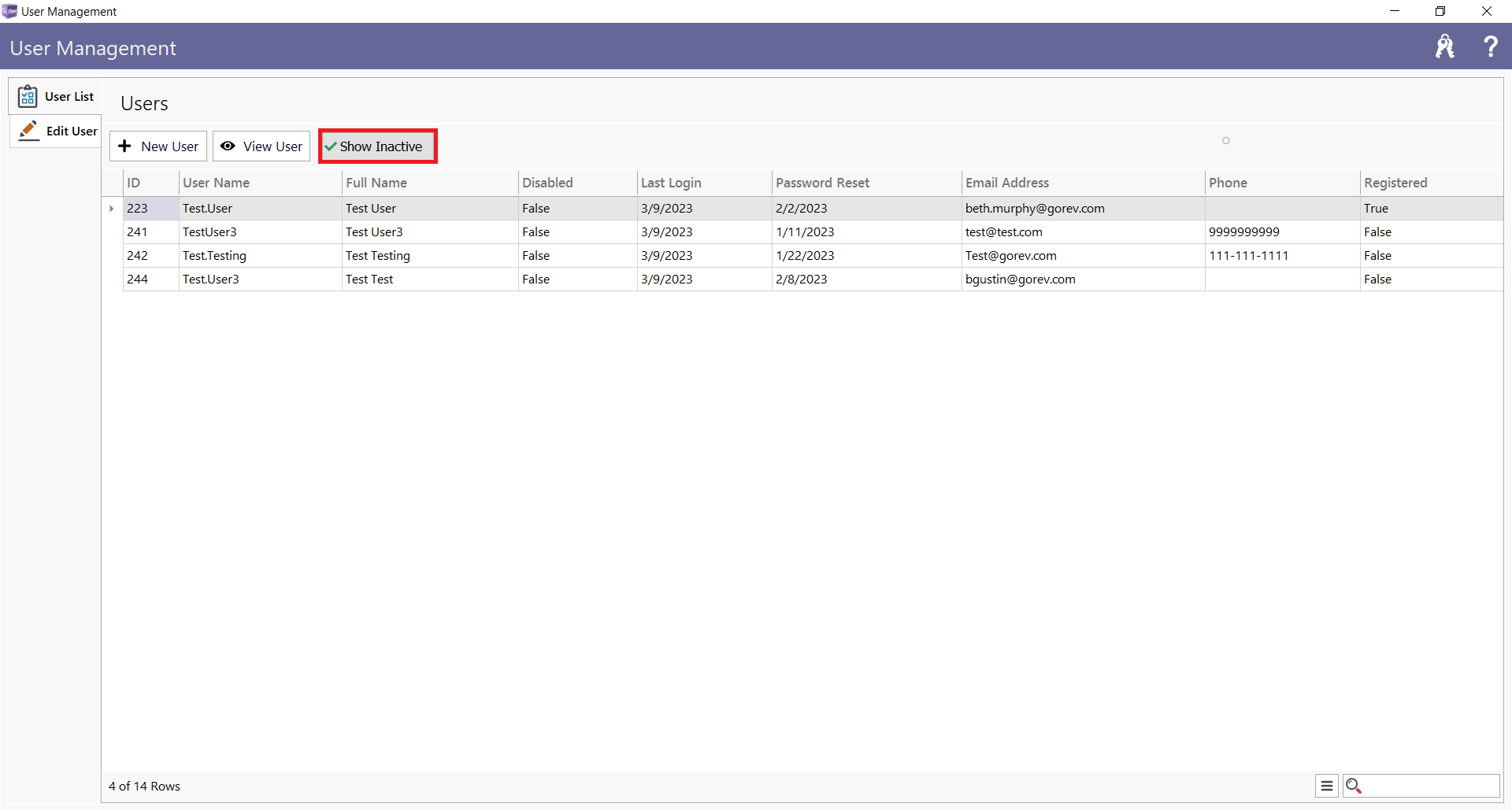Sort by the Last Login column header
Image resolution: width=1512 pixels, height=811 pixels.
click(x=705, y=183)
